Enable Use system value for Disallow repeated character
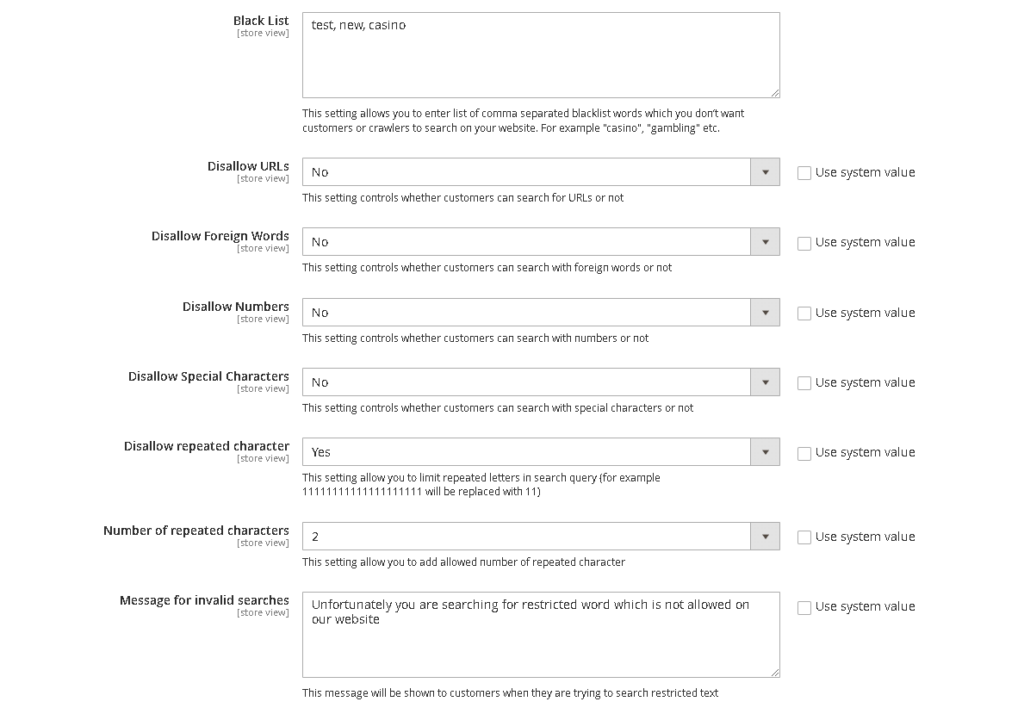Image resolution: width=1024 pixels, height=714 pixels. pos(804,453)
